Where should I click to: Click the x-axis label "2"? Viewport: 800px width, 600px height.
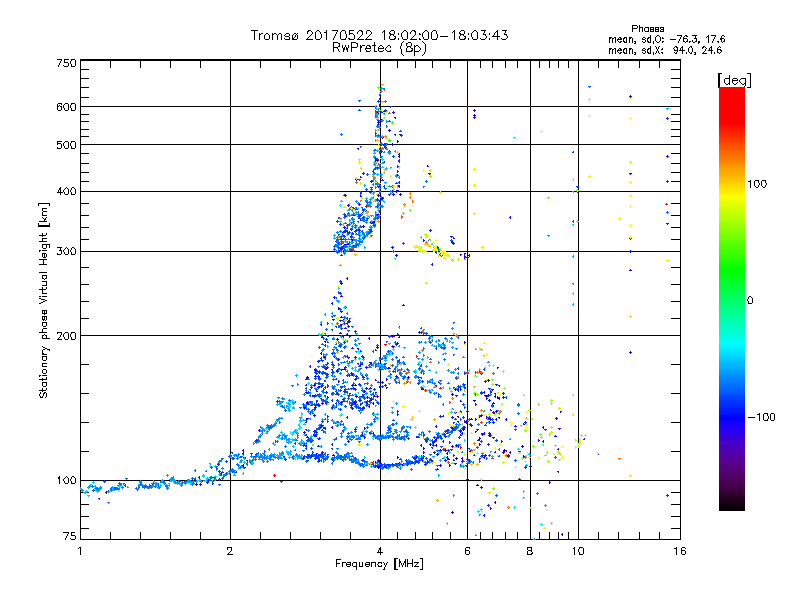coord(230,551)
